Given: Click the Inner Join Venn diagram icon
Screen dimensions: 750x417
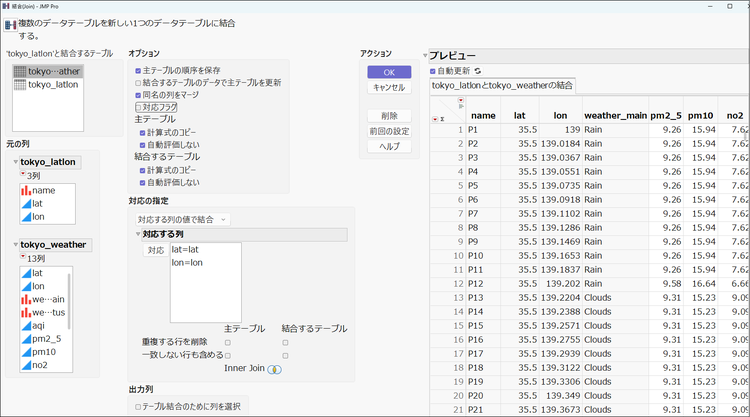Looking at the screenshot, I should point(275,369).
